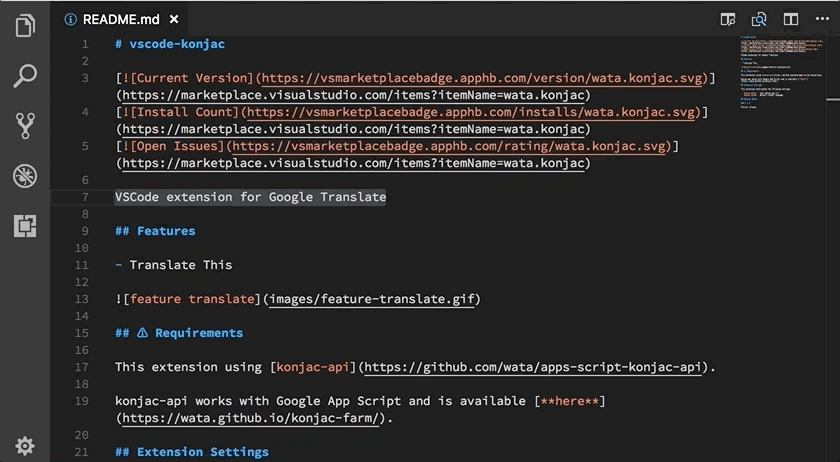Click the '- Translate This' list line
This screenshot has width=840, height=462.
174,265
